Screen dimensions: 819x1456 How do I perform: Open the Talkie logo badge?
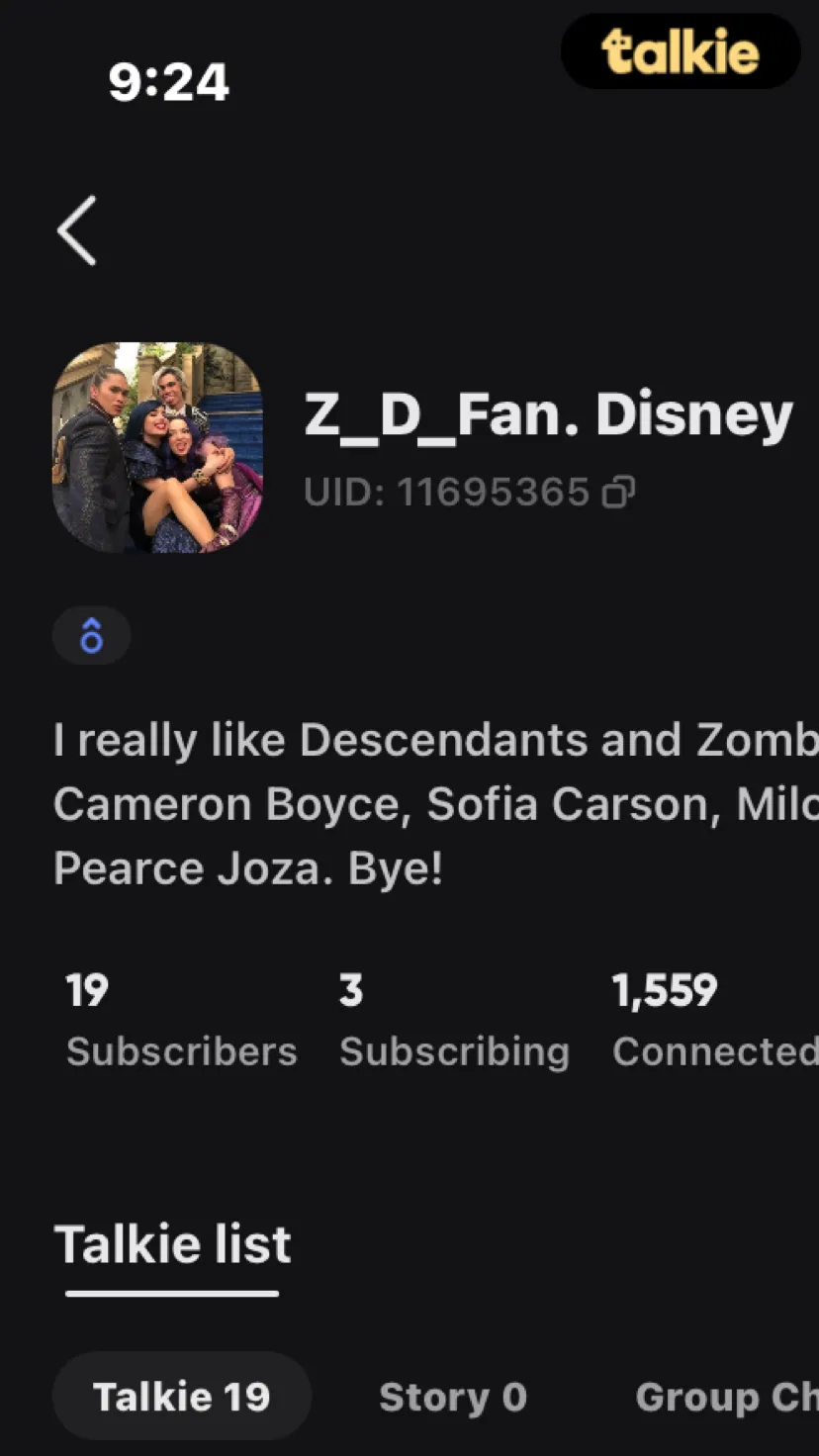tap(681, 51)
